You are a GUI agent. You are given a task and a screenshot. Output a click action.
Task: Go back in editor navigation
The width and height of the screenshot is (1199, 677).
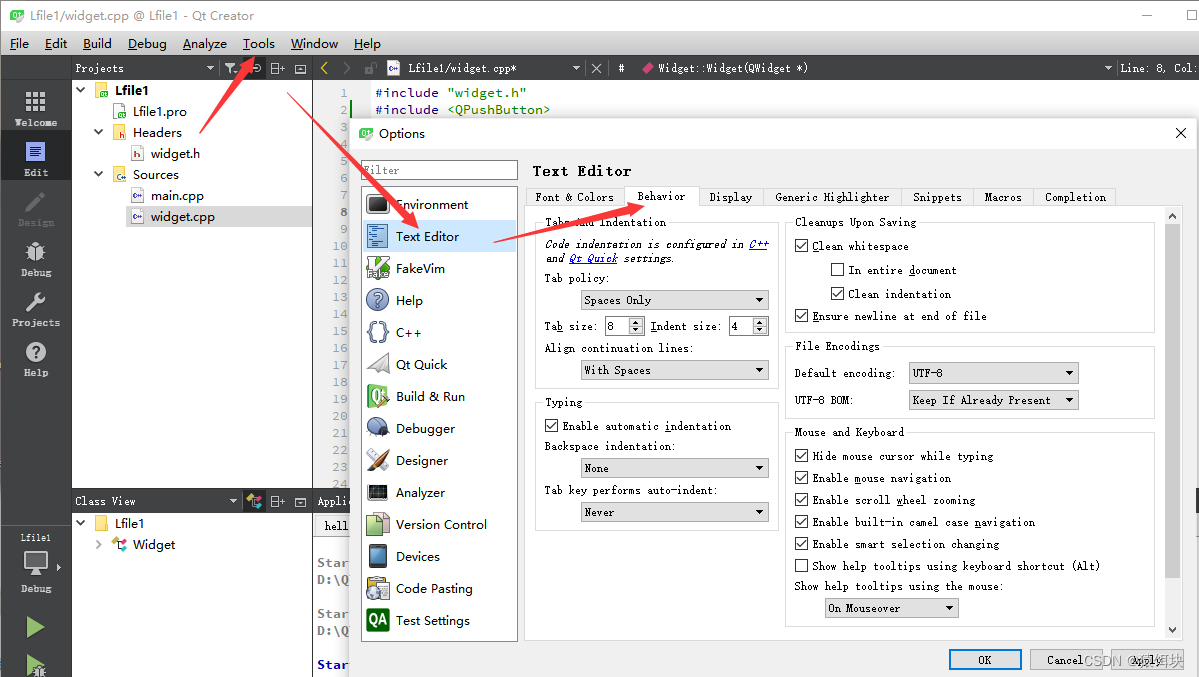pyautogui.click(x=324, y=68)
